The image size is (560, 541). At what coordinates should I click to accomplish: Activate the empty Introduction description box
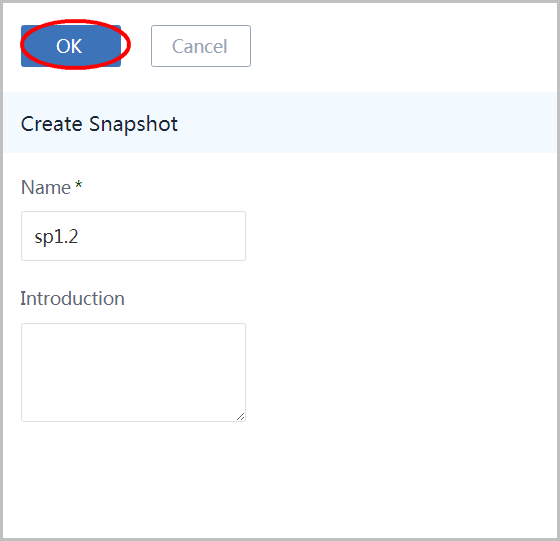(133, 372)
